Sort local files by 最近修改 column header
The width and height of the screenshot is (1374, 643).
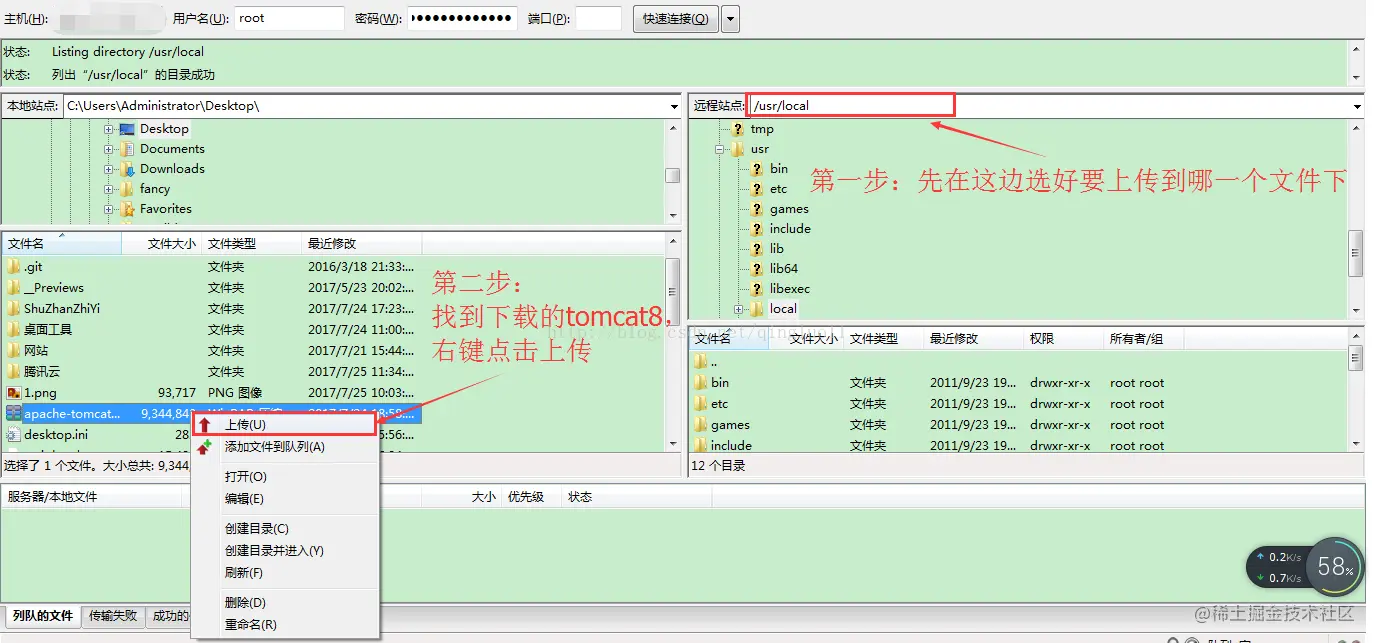point(361,244)
